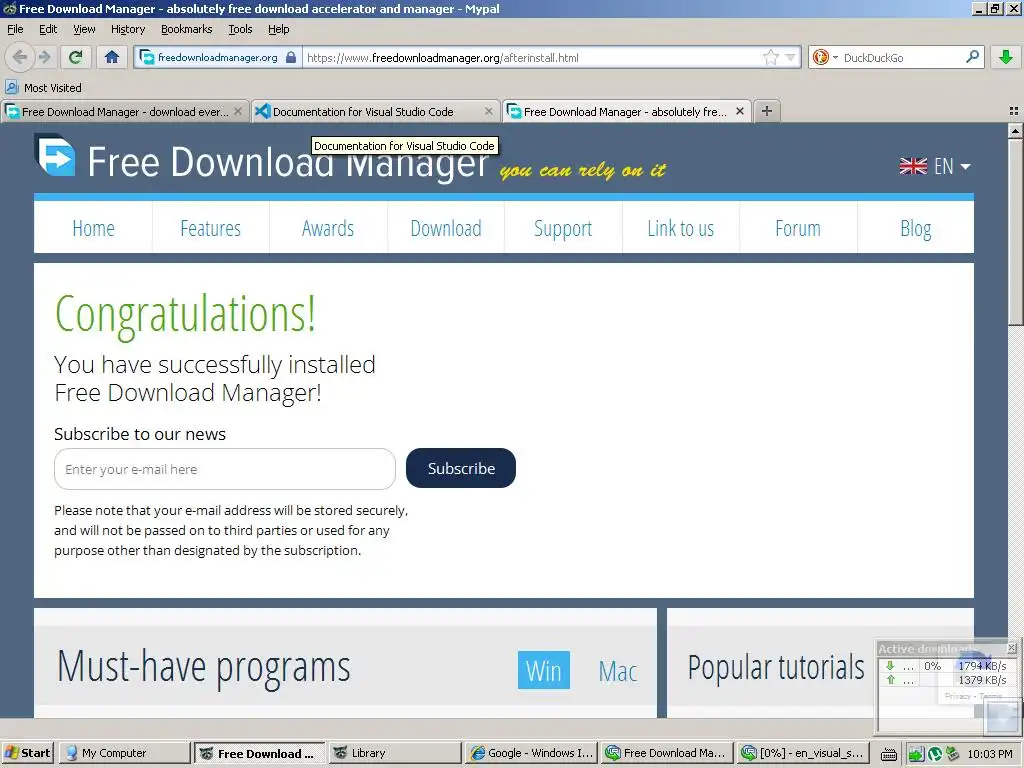
Task: Open the DuckDuckGo search engine selector
Action: pyautogui.click(x=824, y=57)
